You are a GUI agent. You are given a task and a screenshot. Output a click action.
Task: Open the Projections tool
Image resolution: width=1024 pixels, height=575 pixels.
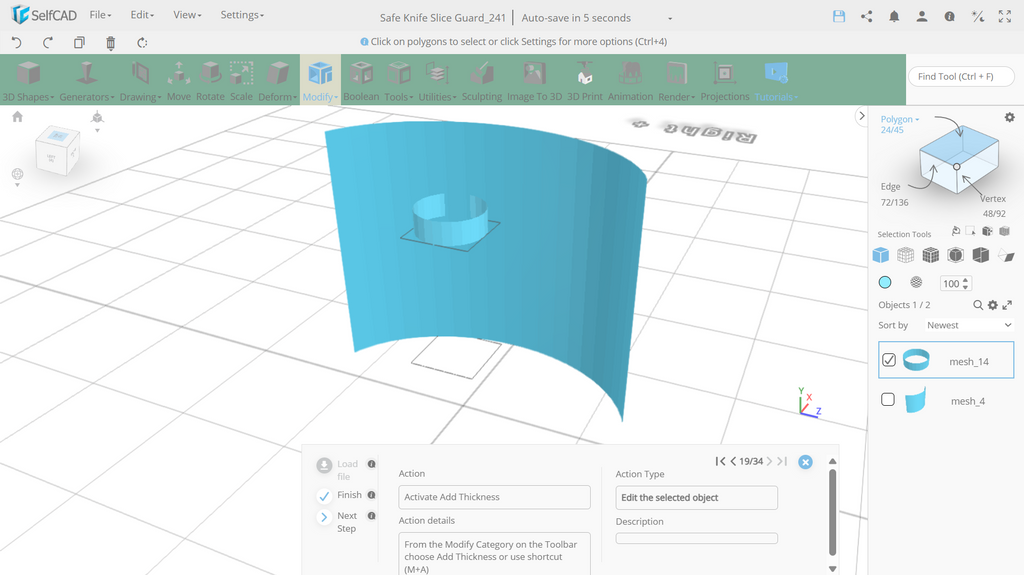pos(725,82)
